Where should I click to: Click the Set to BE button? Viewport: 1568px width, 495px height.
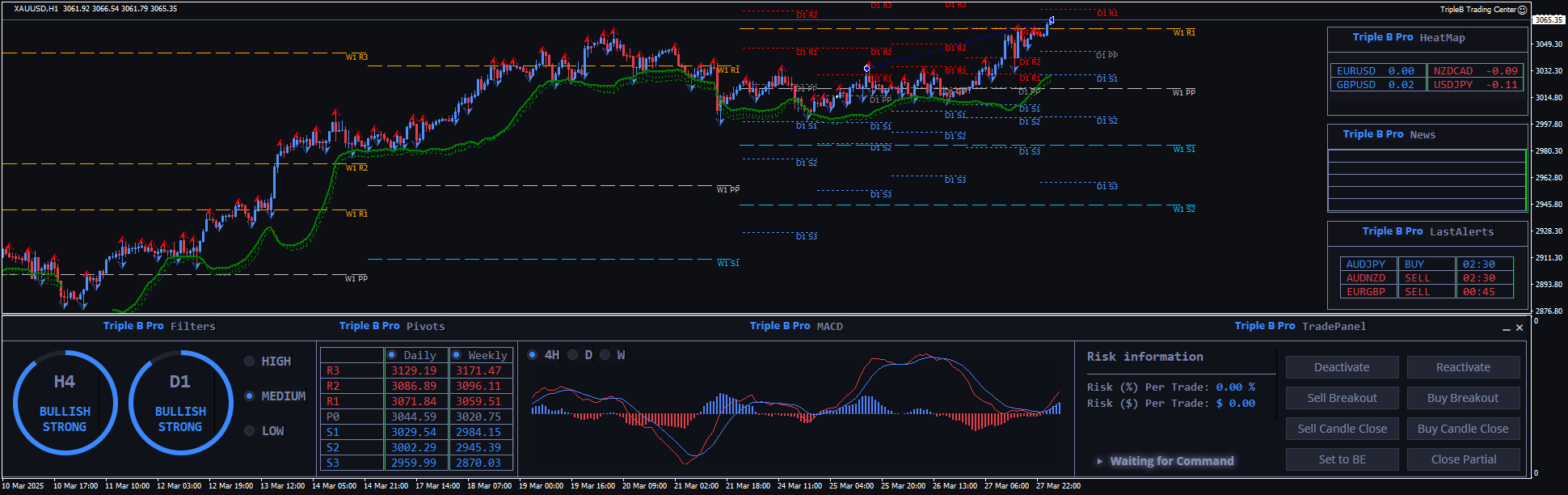(x=1342, y=459)
